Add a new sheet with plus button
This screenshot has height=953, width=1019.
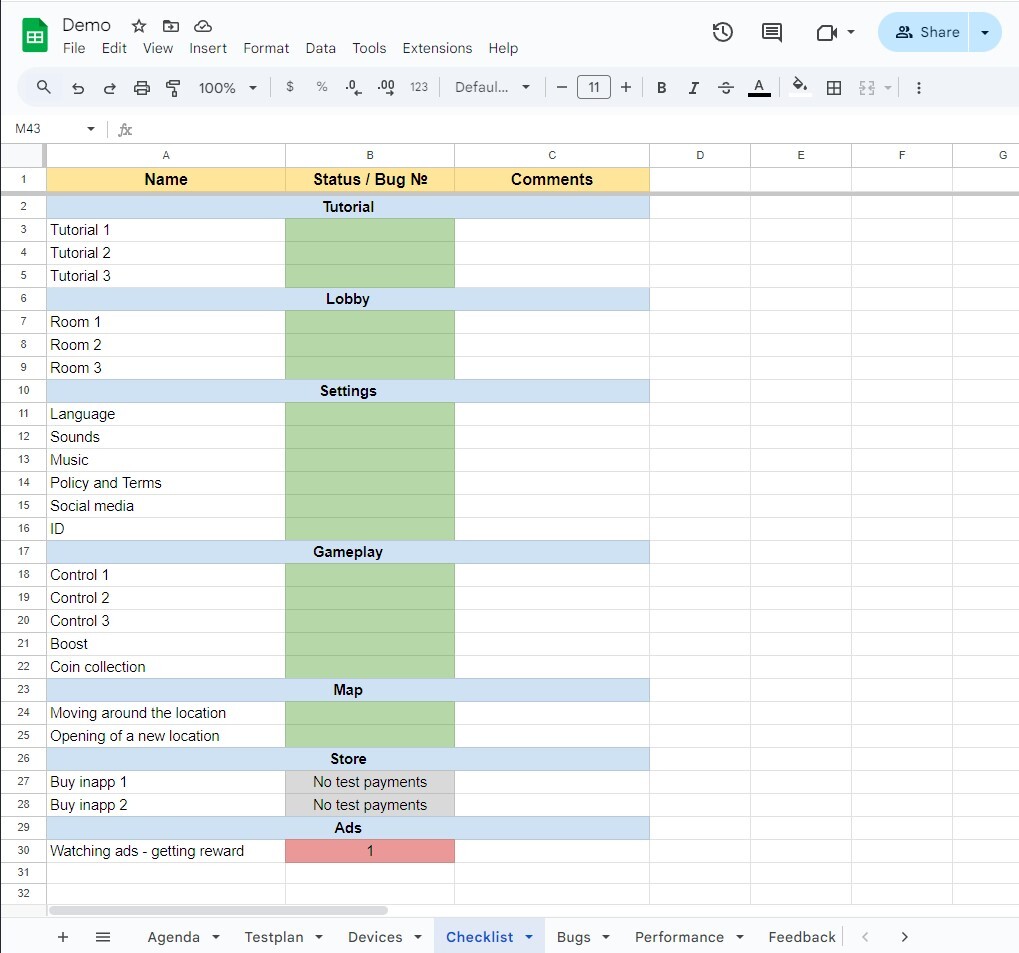pyautogui.click(x=63, y=937)
